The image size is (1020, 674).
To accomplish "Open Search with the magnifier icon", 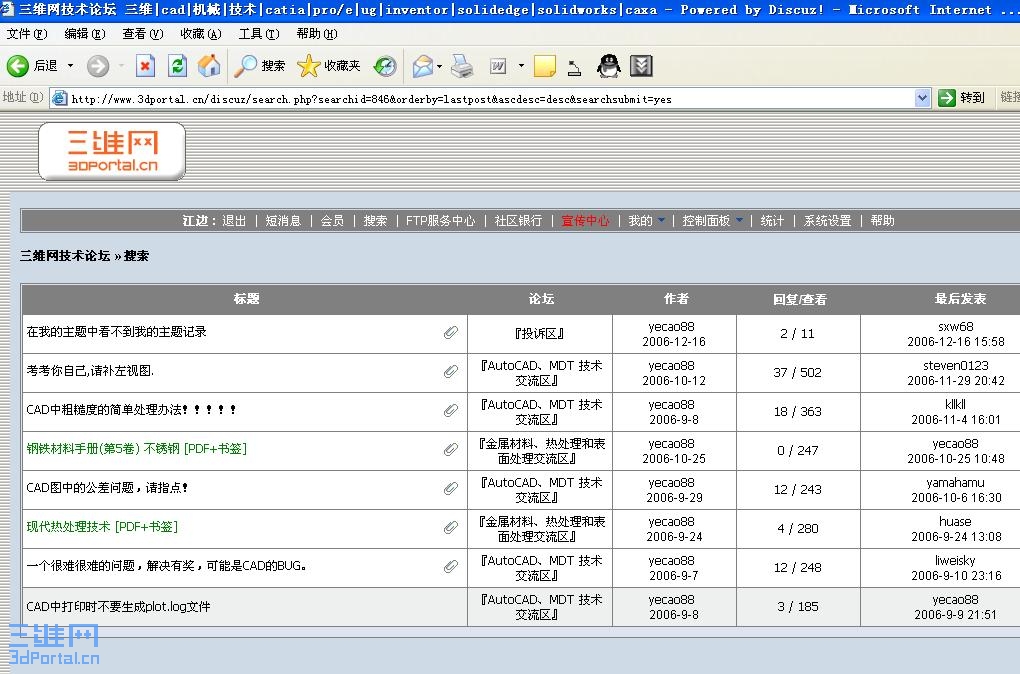I will tap(246, 66).
